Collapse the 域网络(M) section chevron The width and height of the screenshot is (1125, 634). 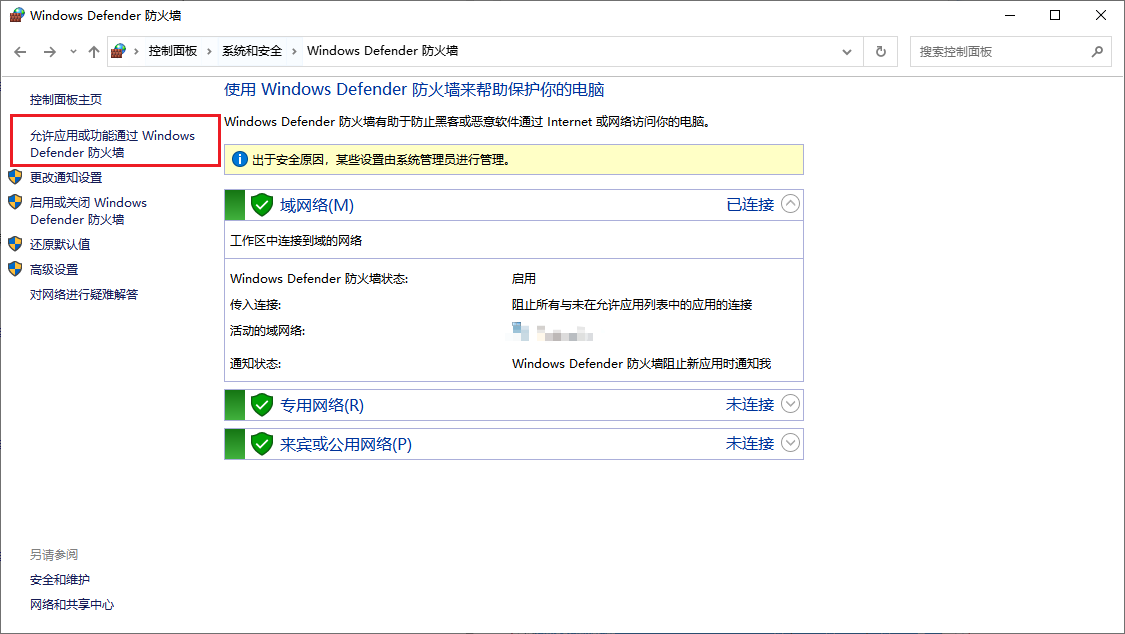click(790, 204)
